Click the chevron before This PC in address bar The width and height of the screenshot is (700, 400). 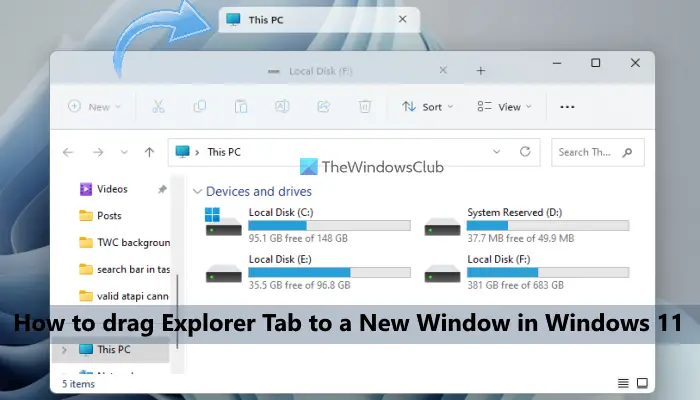197,152
